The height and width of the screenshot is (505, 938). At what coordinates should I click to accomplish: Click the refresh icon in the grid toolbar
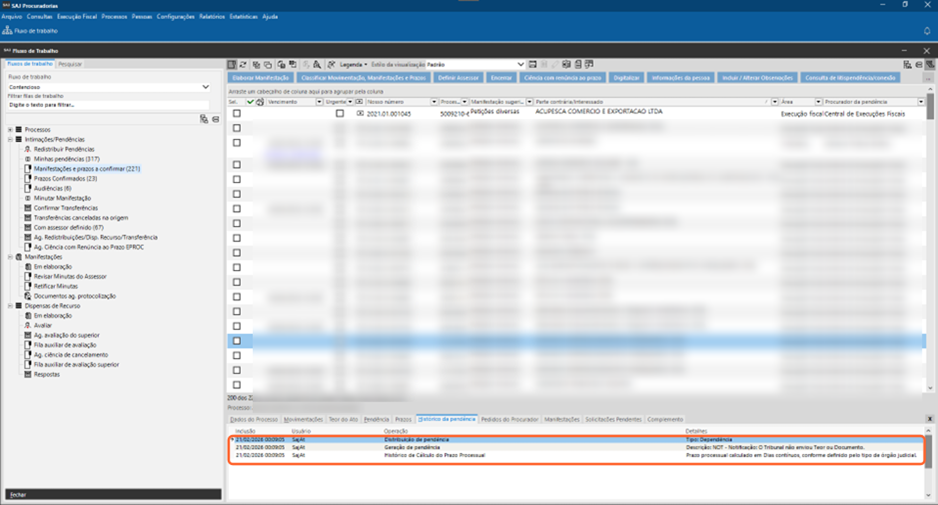point(243,64)
